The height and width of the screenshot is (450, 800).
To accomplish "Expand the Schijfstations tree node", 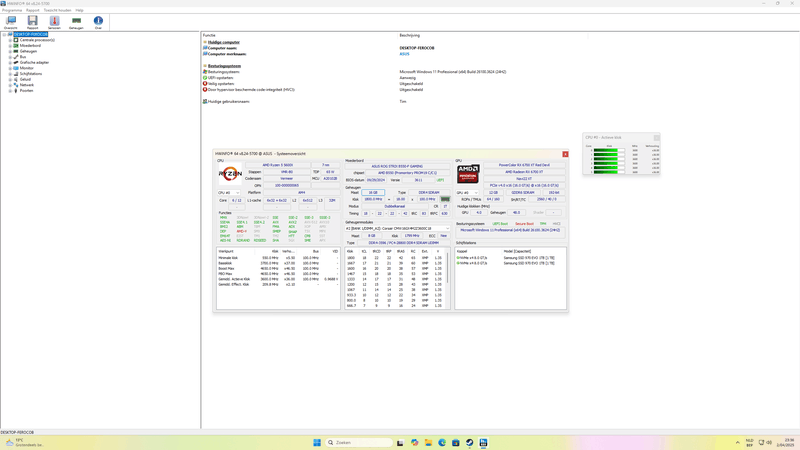I will click(10, 73).
